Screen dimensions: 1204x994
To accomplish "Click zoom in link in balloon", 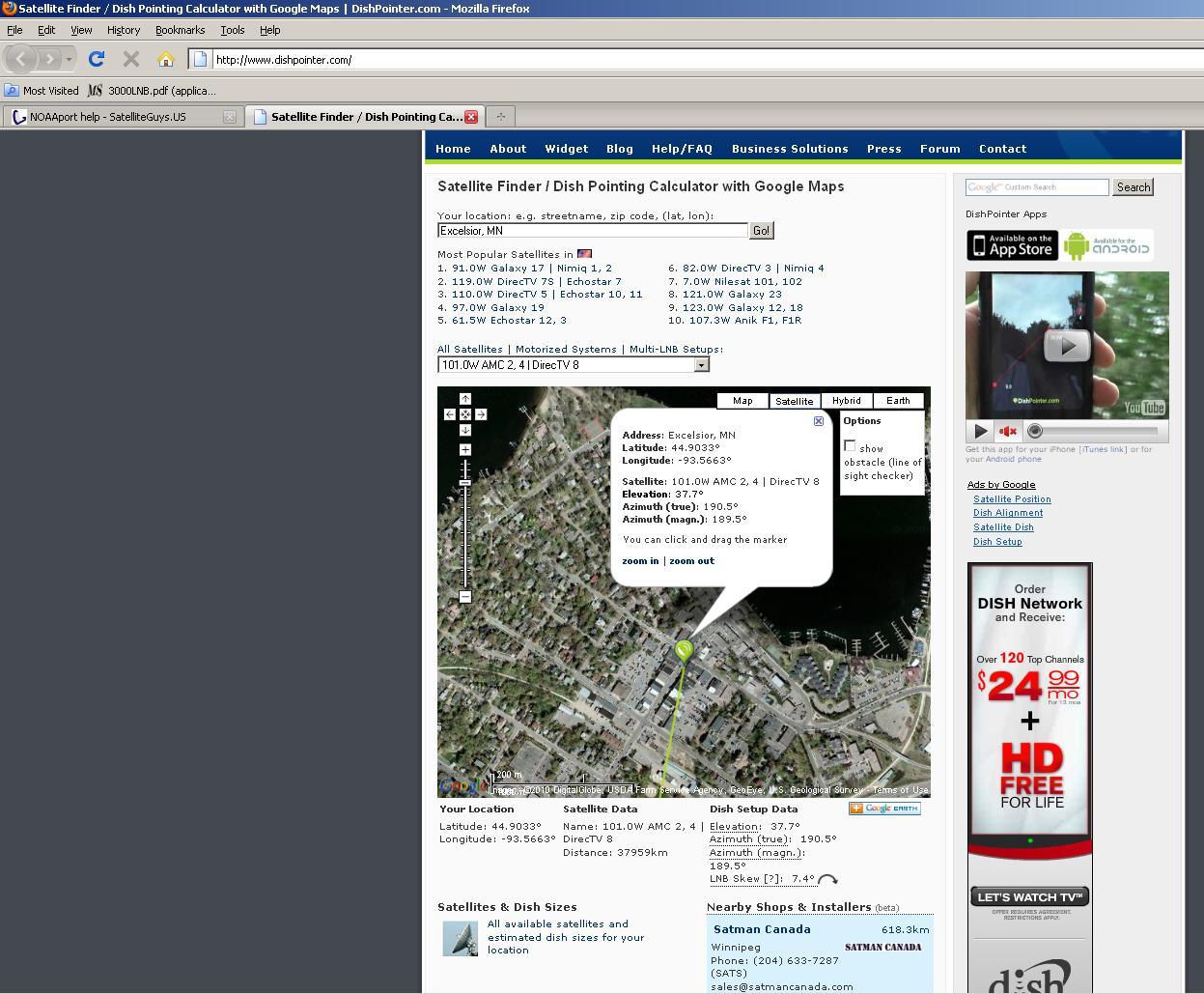I will click(641, 561).
